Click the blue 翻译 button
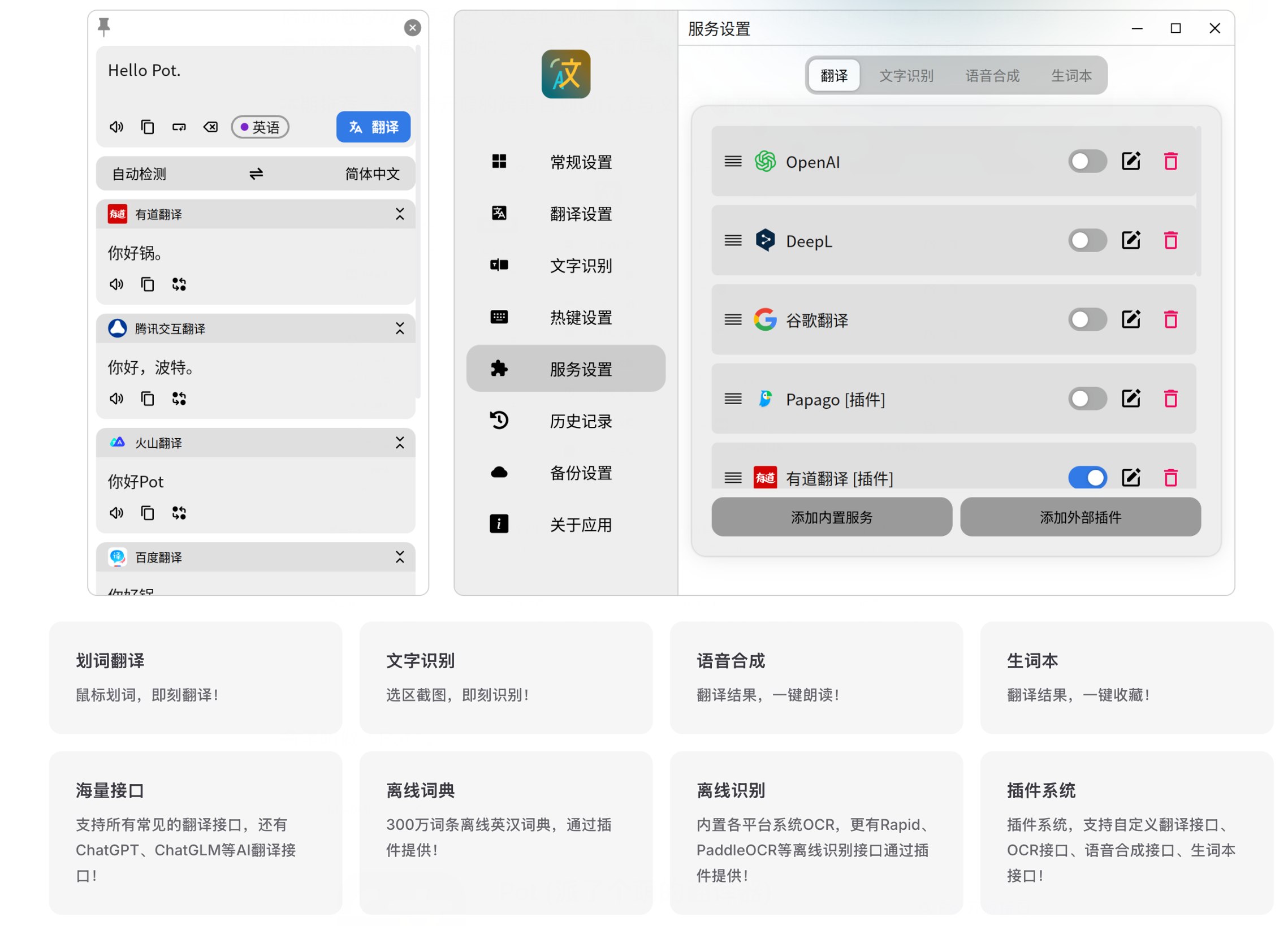Screen dimensions: 1288x926 click(373, 127)
